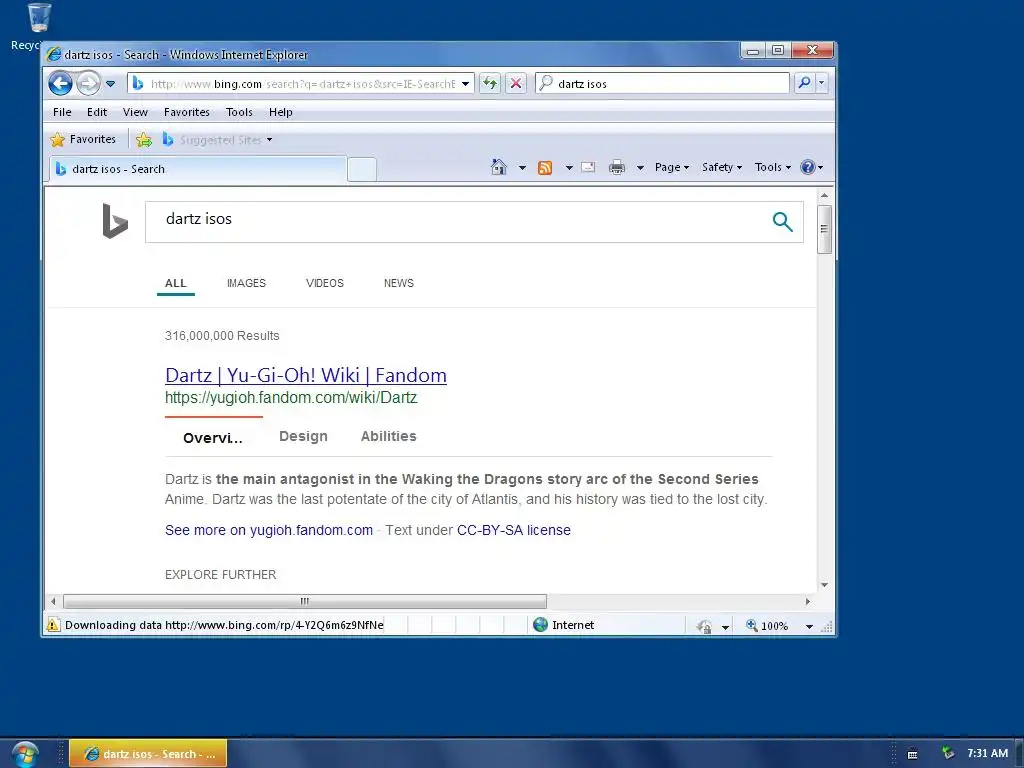The image size is (1024, 768).
Task: Click the Print icon
Action: 616,168
